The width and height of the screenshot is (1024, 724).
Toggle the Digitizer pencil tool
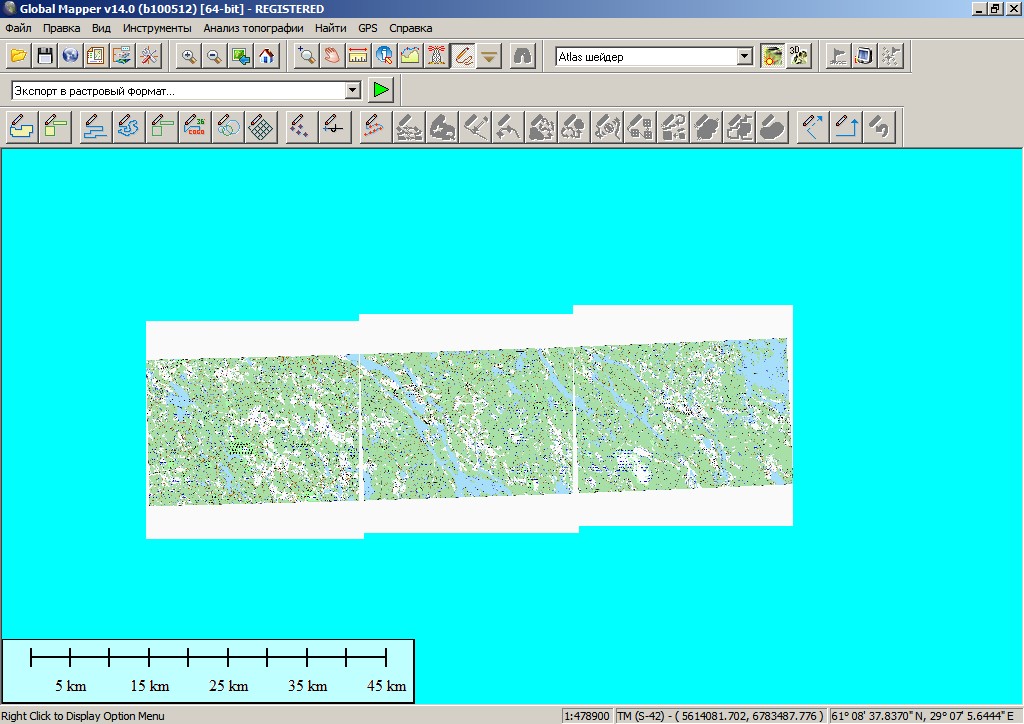463,56
